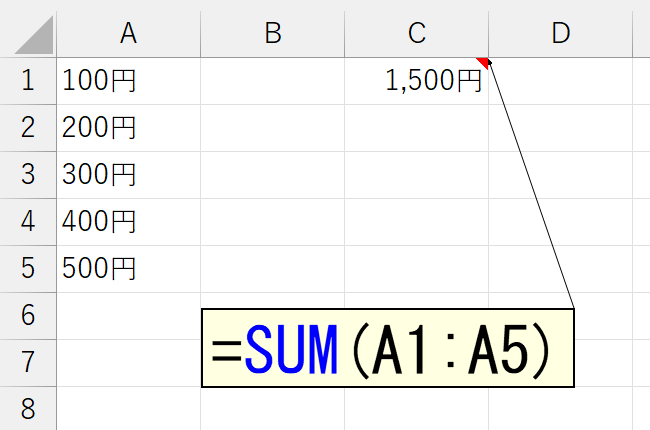Click cell containing 200円
650x430 pixels.
click(129, 128)
